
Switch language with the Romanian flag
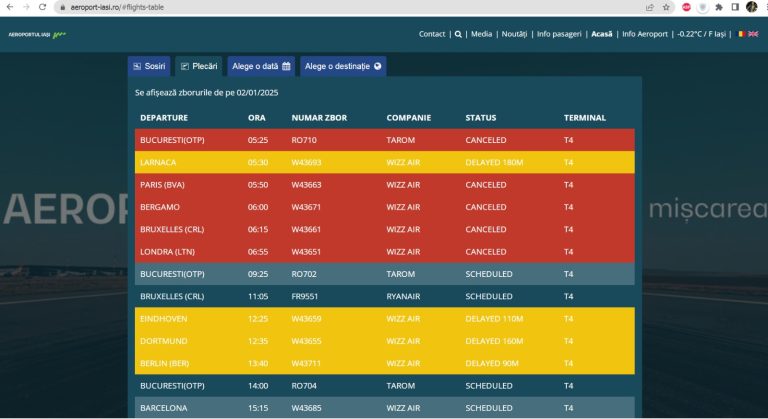pos(742,34)
